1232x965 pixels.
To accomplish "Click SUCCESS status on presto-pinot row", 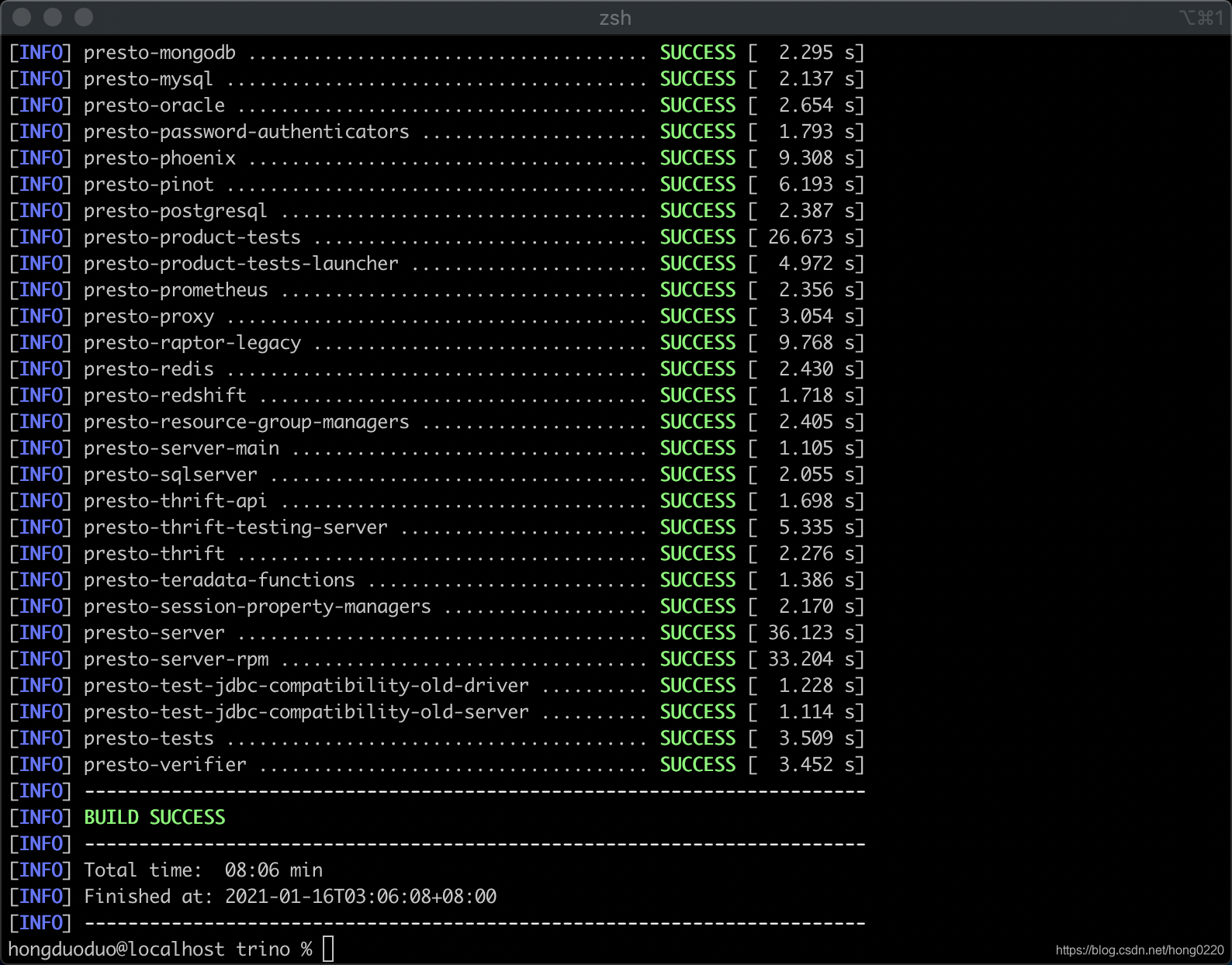I will (x=697, y=185).
